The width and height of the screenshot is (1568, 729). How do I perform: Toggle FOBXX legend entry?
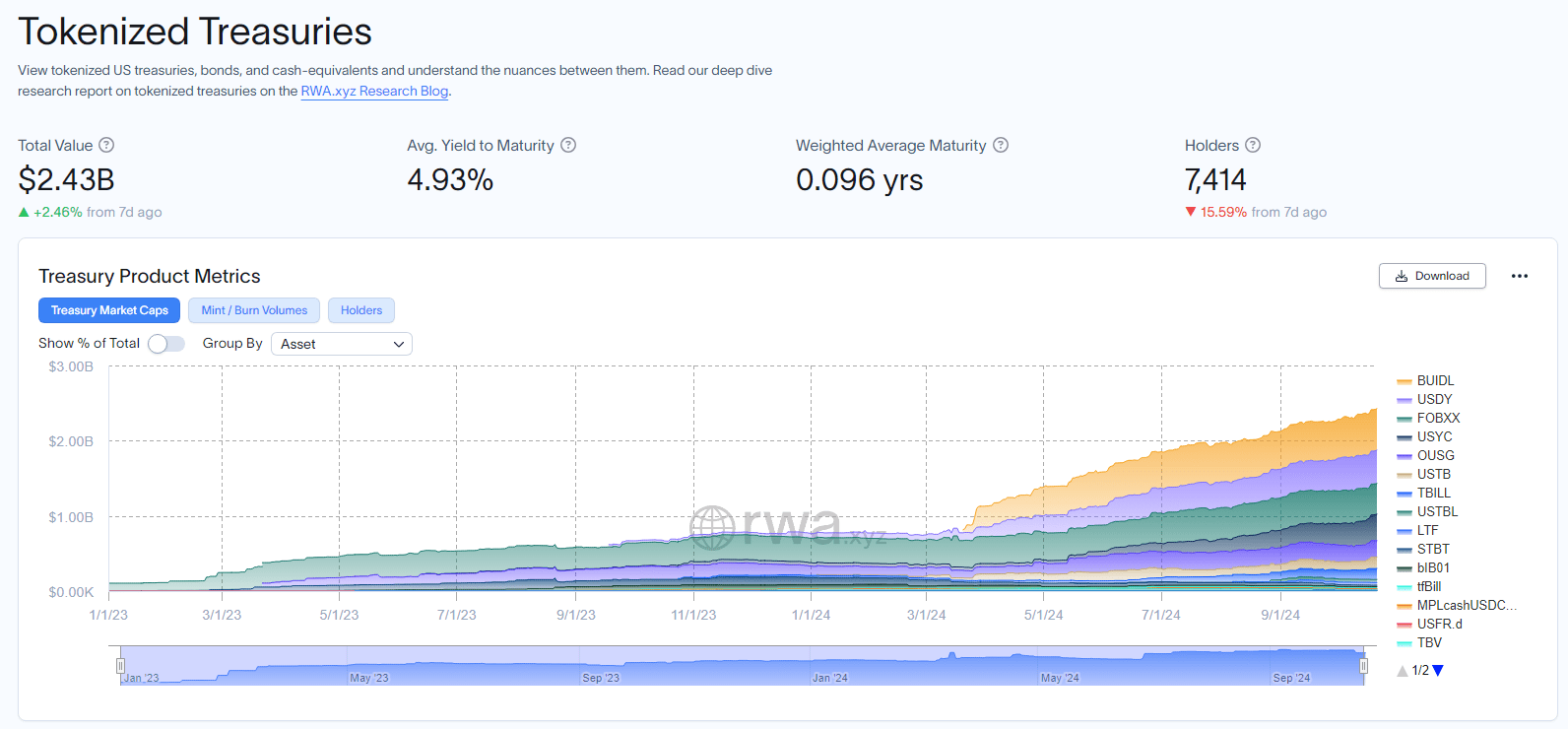tap(1438, 418)
